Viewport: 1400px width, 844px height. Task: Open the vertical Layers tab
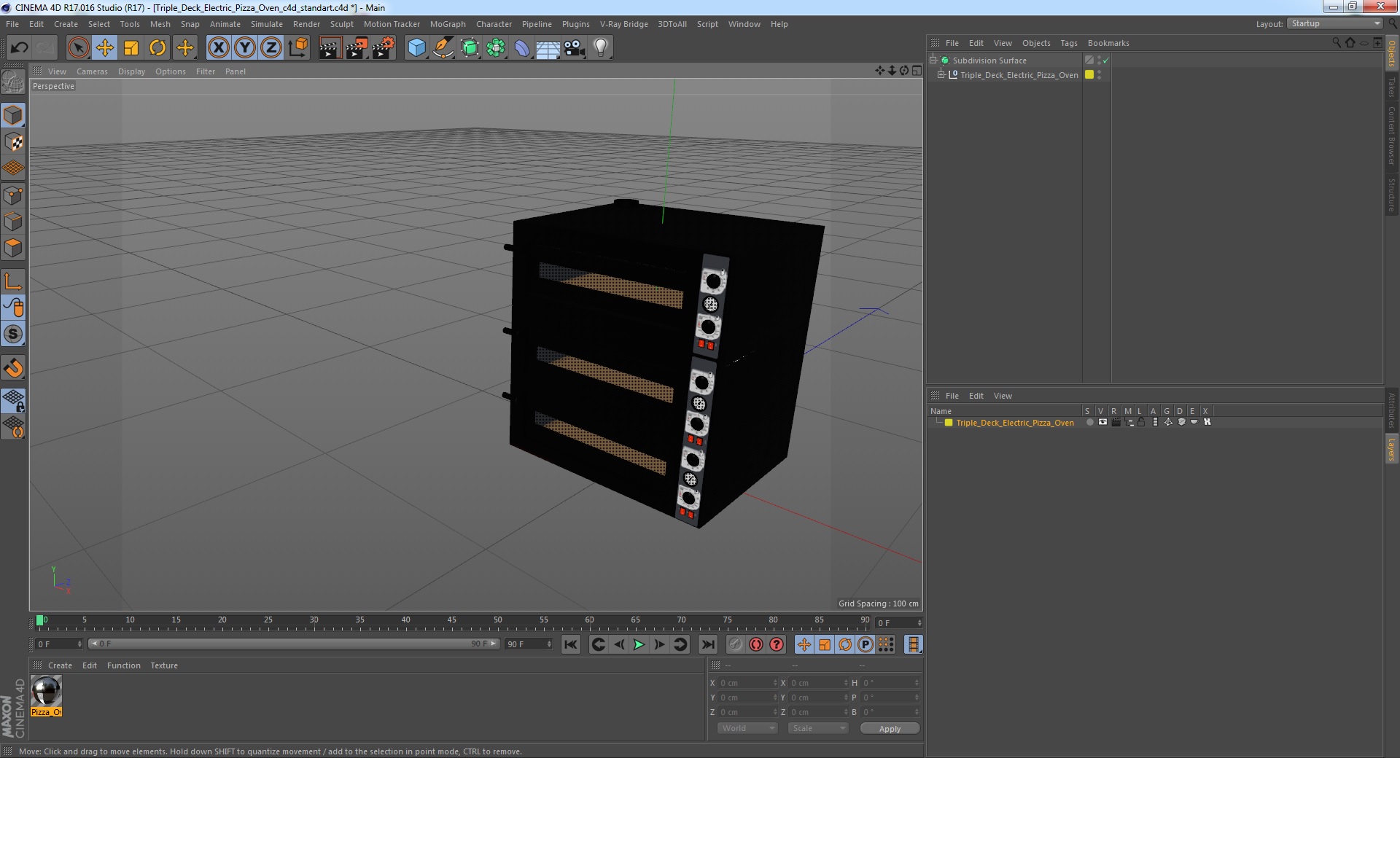(1391, 450)
